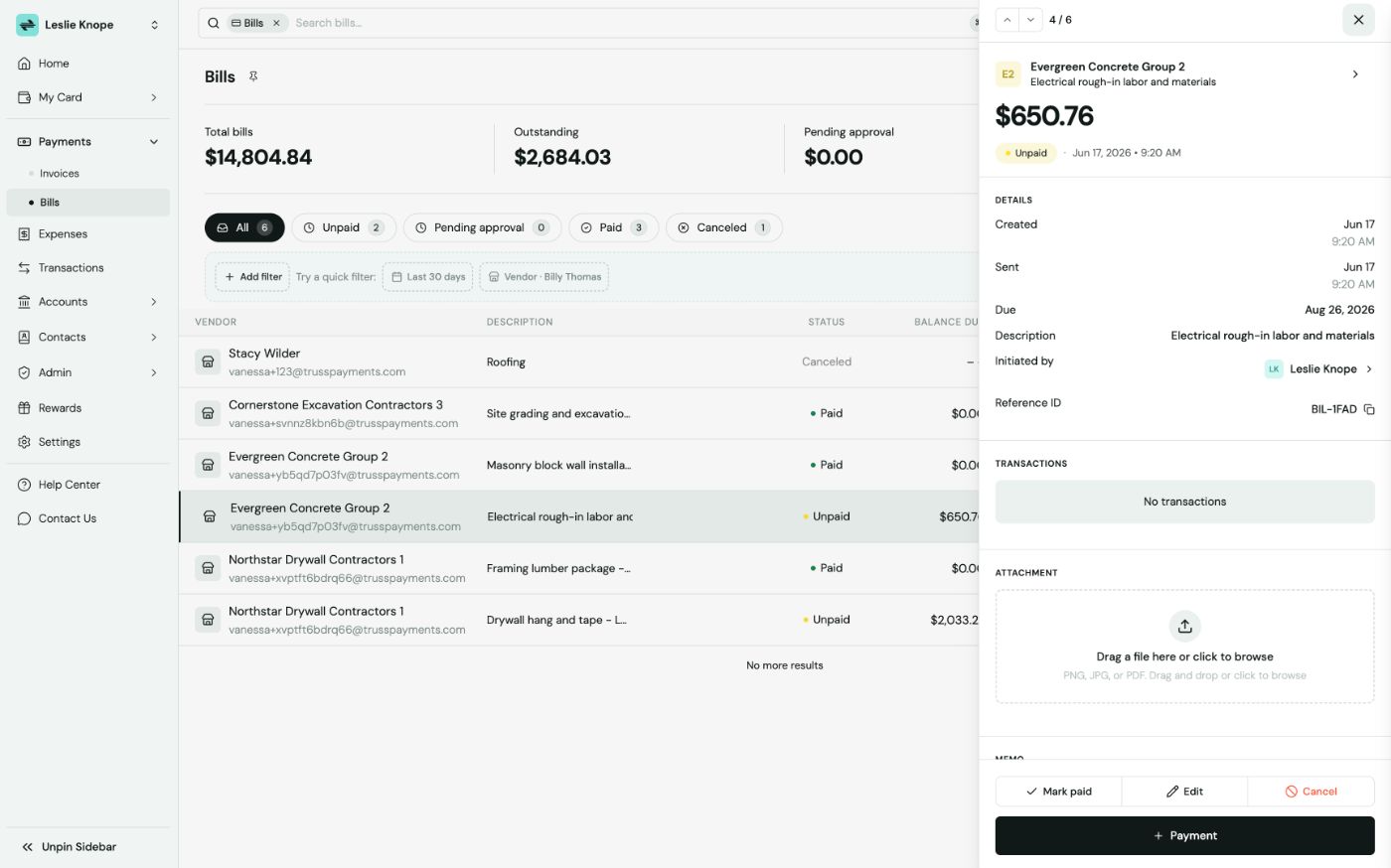This screenshot has height=868, width=1391.
Task: Click the Add filter button
Action: [x=252, y=277]
